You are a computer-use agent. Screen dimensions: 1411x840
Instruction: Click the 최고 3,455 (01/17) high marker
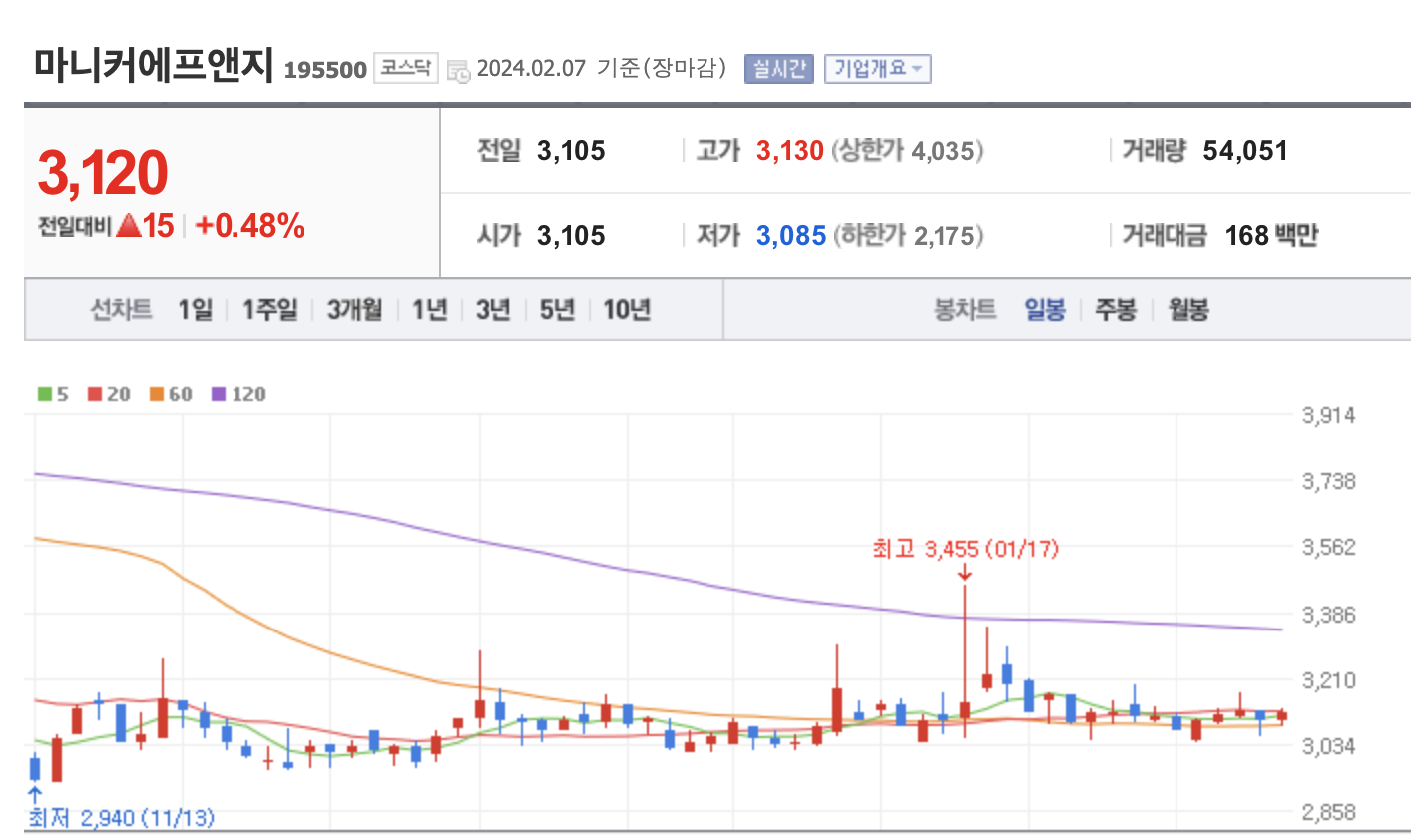coord(965,549)
